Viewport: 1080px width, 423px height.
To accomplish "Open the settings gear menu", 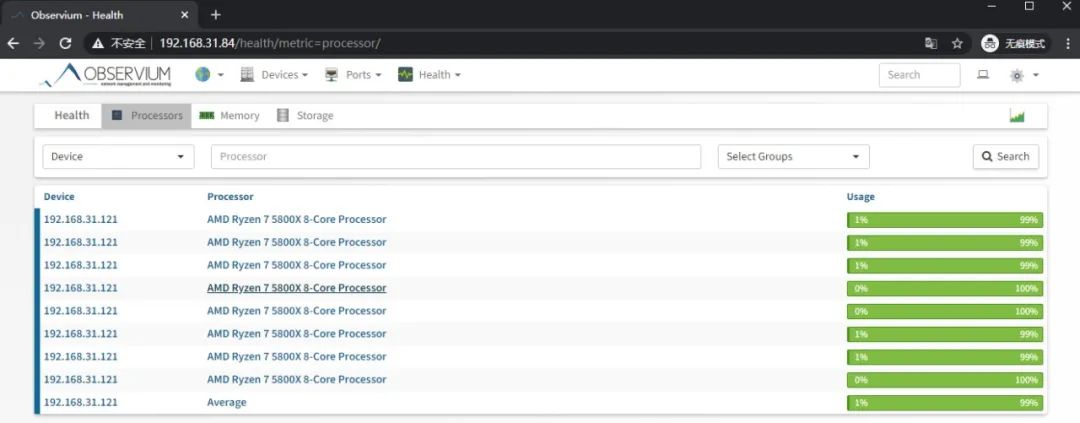I will pyautogui.click(x=1024, y=75).
